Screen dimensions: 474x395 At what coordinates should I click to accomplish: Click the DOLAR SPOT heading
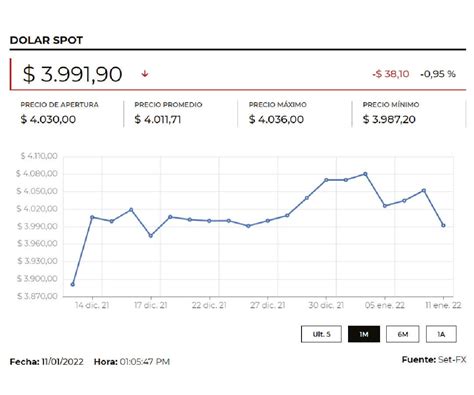(46, 40)
